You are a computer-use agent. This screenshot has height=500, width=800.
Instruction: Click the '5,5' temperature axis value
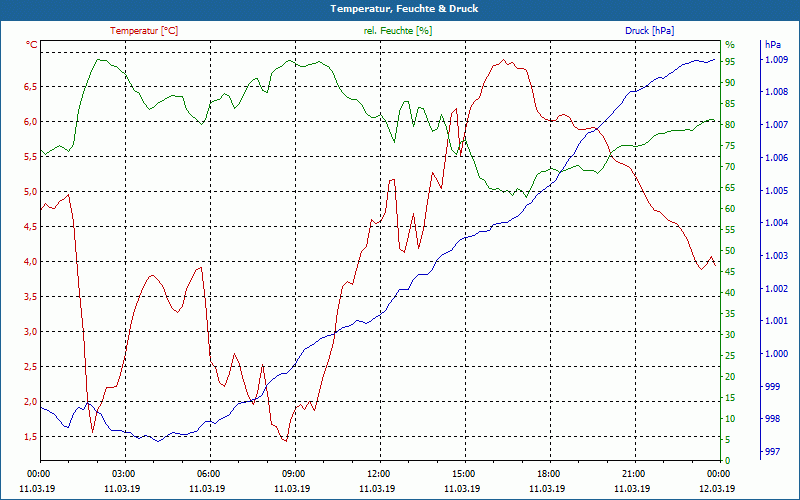[x=31, y=157]
